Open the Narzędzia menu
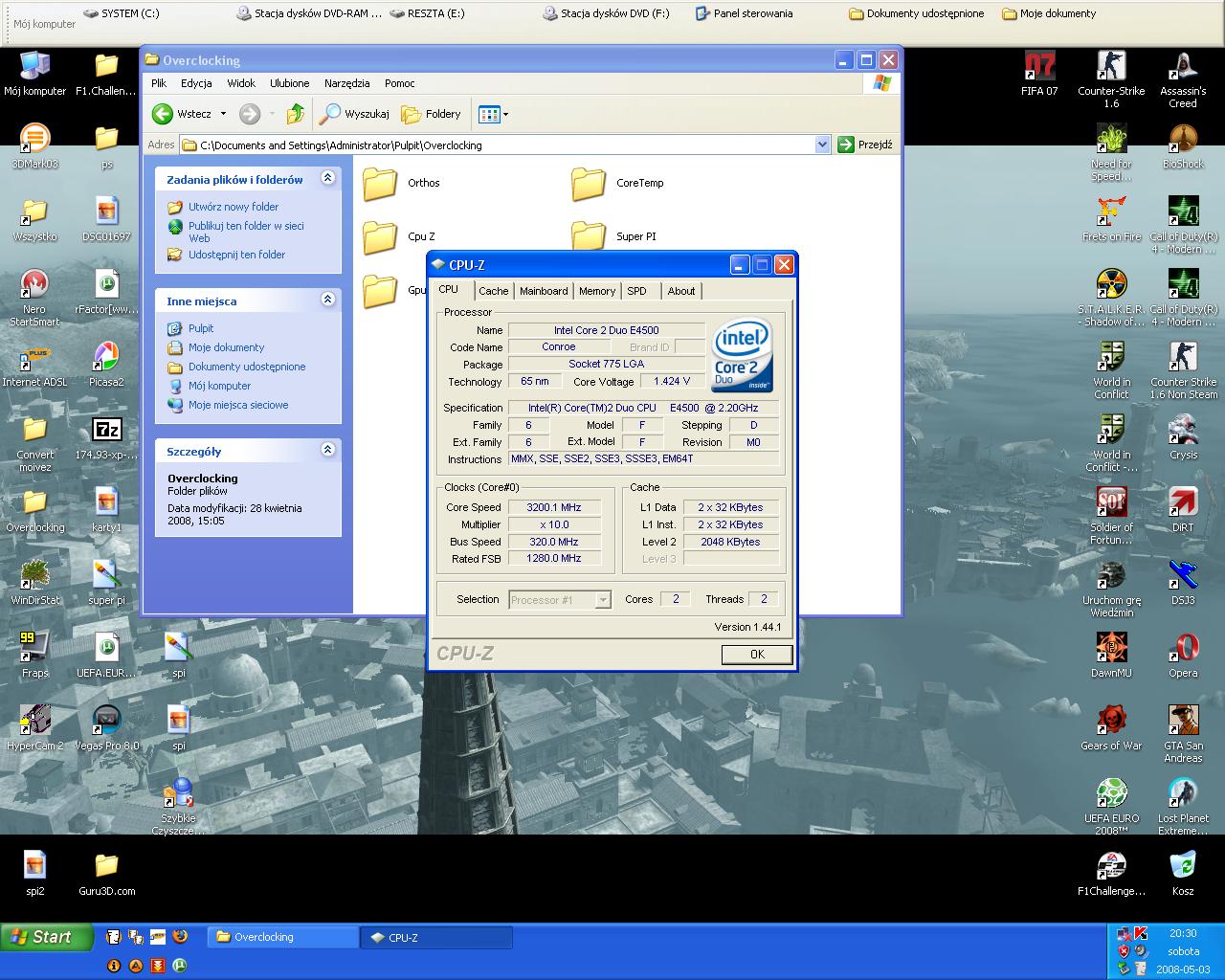The height and width of the screenshot is (980, 1225). (x=346, y=83)
